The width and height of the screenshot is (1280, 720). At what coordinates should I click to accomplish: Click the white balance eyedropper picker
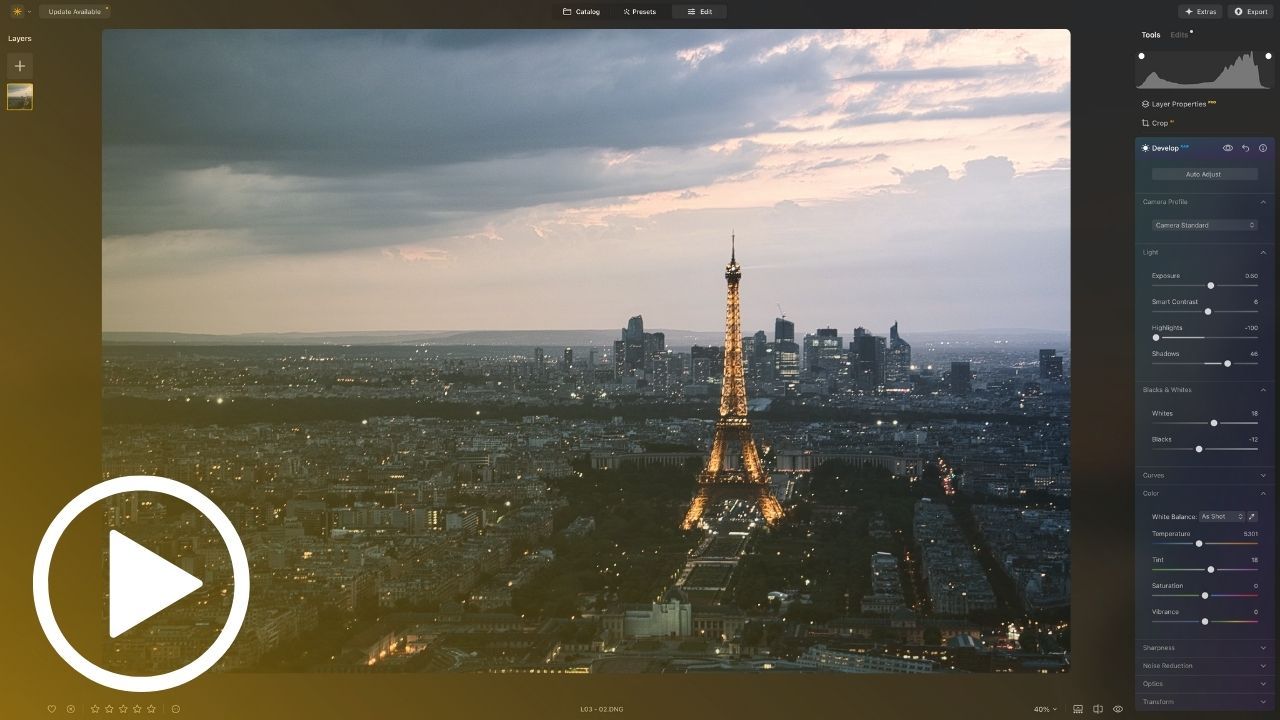tap(1252, 517)
